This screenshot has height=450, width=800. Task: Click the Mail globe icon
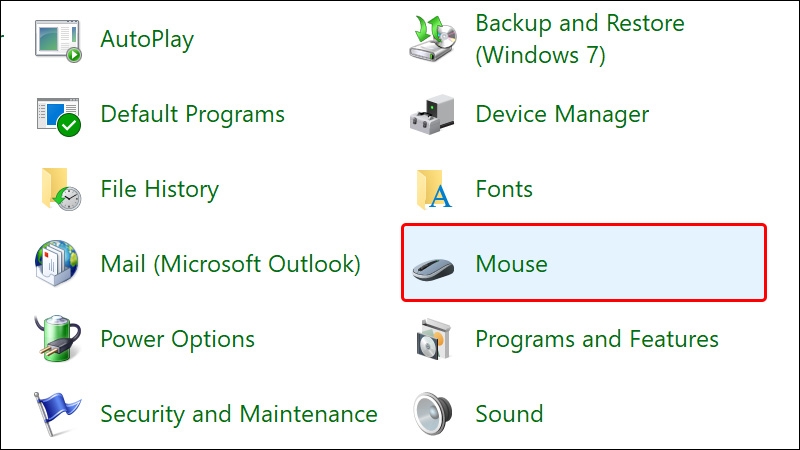coord(57,264)
